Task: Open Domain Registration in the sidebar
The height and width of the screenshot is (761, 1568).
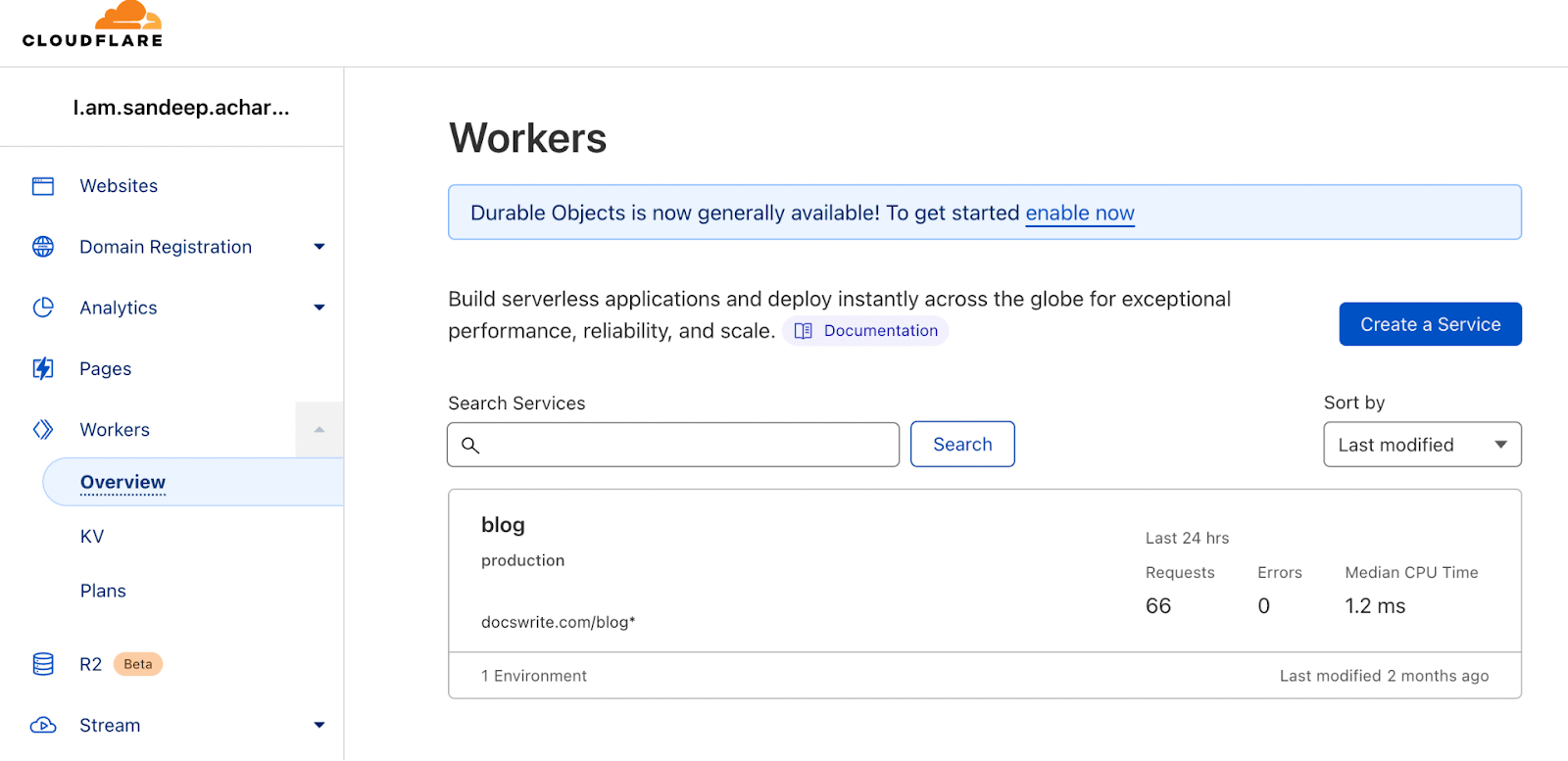Action: [166, 247]
